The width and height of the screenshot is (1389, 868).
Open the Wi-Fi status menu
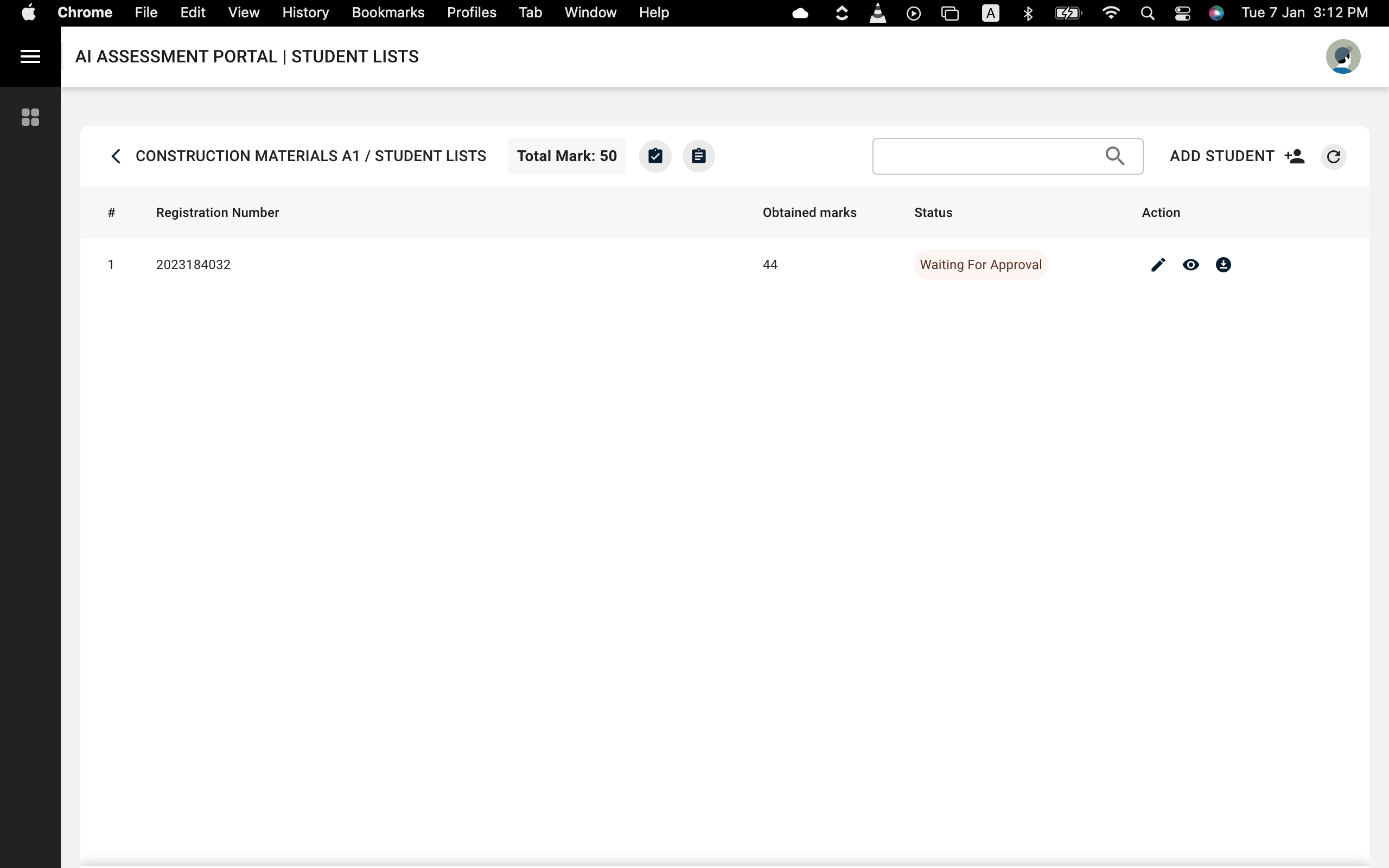tap(1111, 12)
